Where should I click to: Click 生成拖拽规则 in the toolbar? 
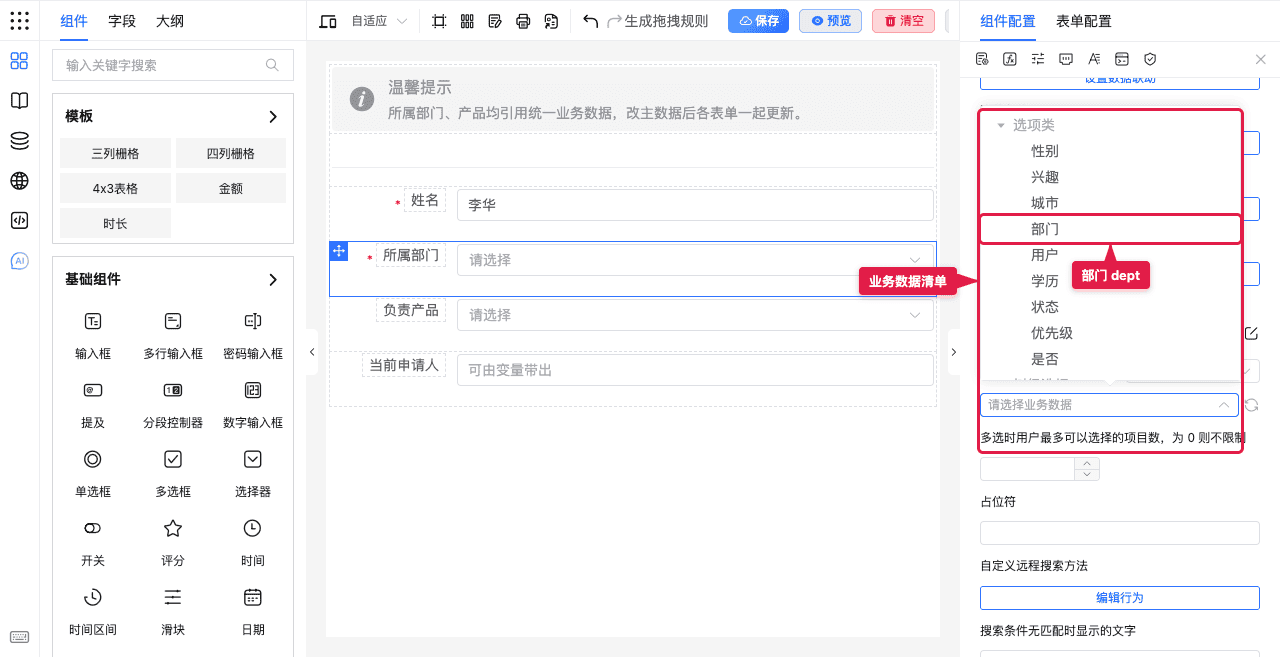pos(666,21)
